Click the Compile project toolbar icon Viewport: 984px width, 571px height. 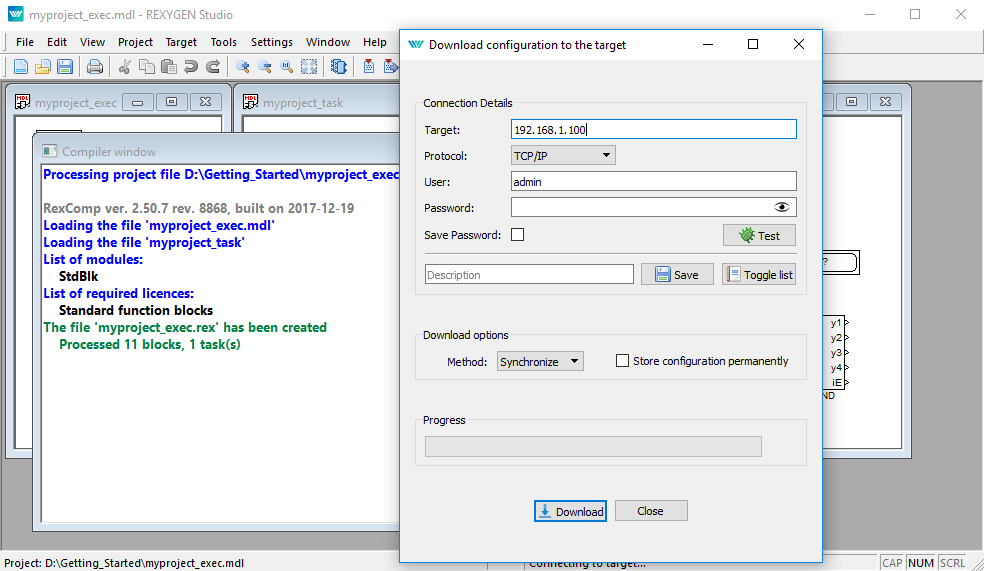[x=369, y=67]
